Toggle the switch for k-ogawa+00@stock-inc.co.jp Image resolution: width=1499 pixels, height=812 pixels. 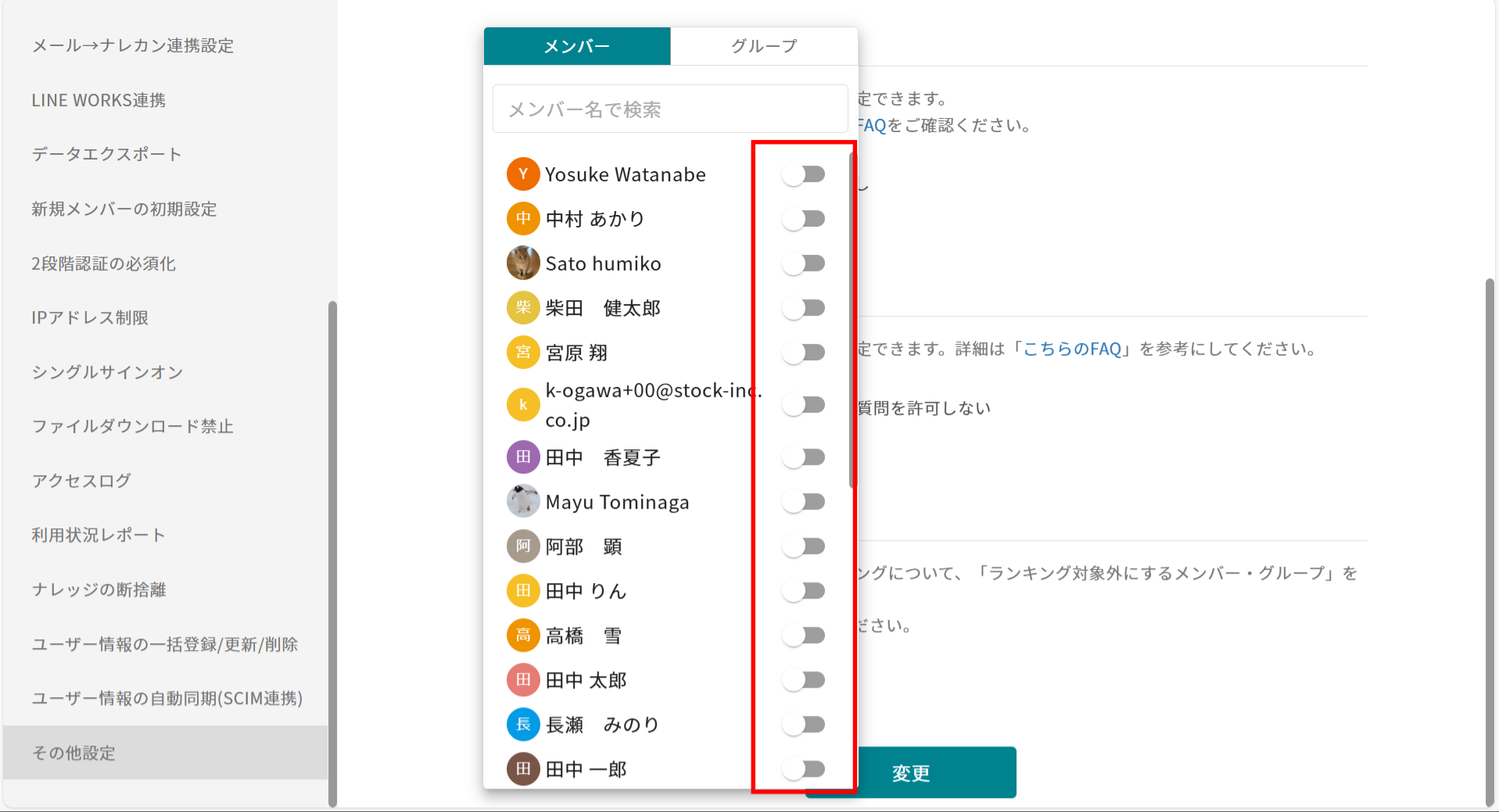tap(804, 405)
